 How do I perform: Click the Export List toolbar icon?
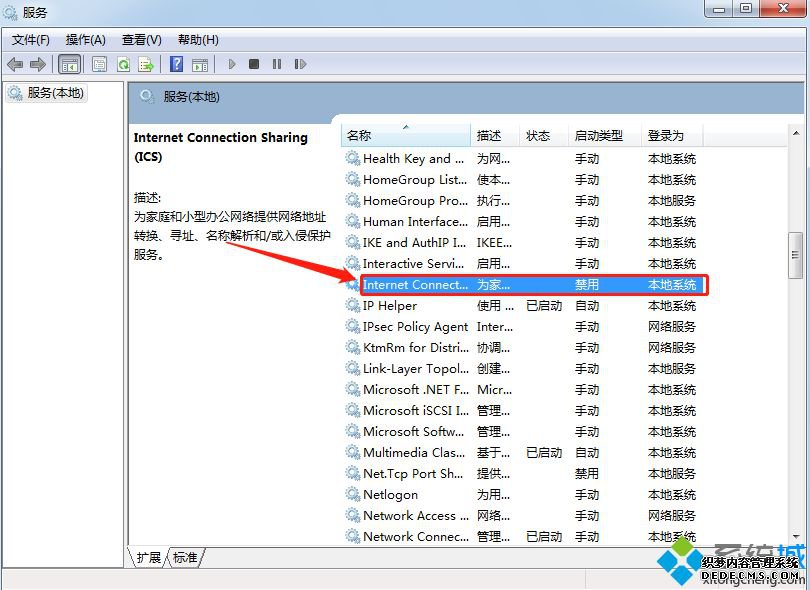(x=146, y=65)
